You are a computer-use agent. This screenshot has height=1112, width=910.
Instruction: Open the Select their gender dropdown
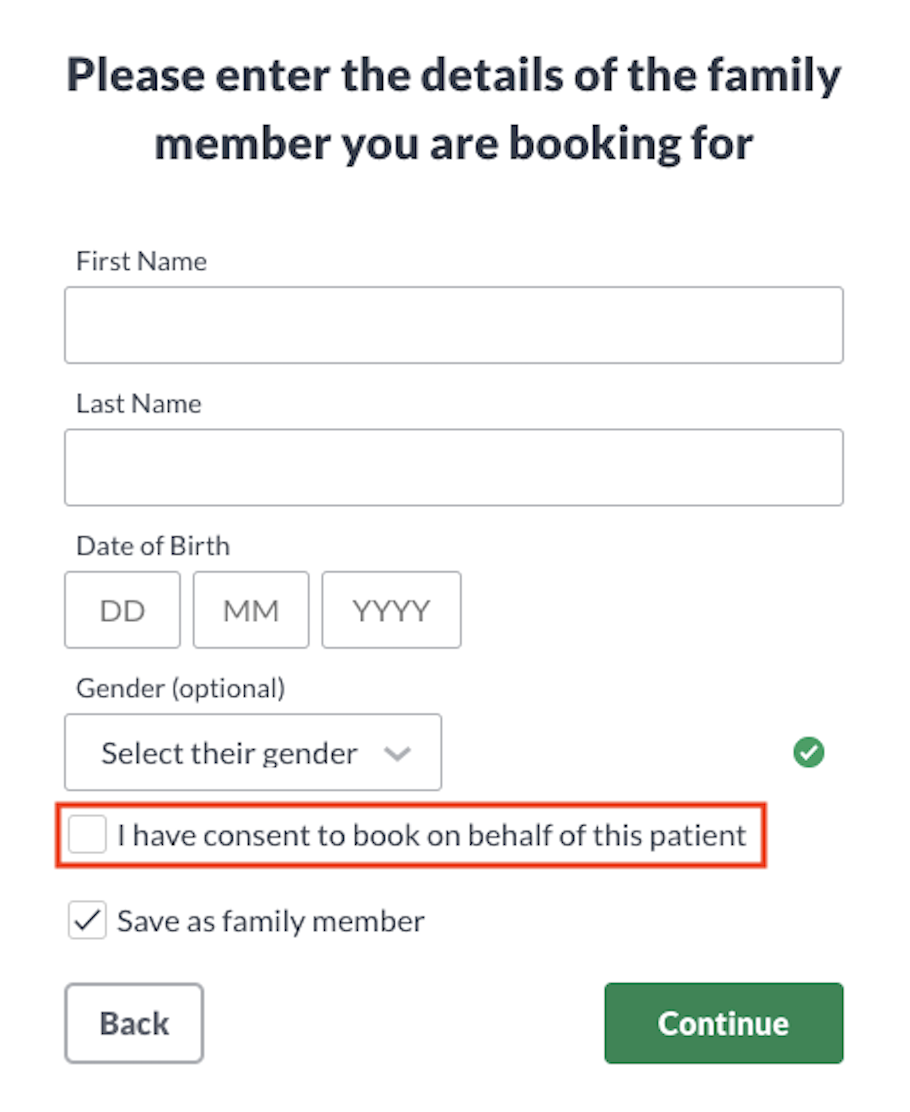pos(253,752)
